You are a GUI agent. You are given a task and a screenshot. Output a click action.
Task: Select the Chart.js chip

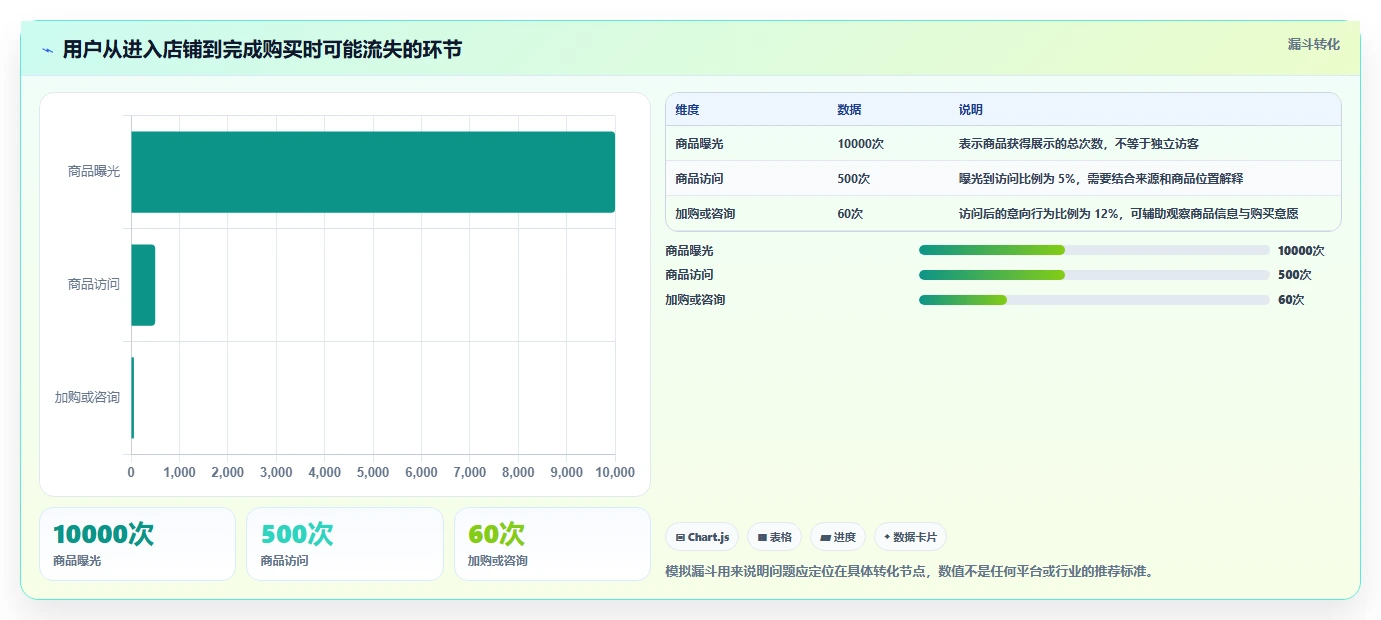pyautogui.click(x=702, y=537)
